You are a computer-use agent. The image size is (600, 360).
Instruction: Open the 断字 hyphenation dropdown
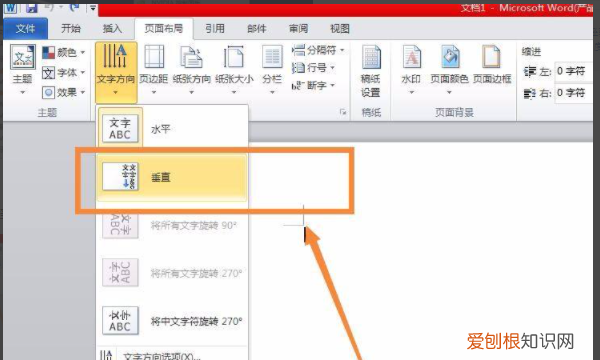click(x=313, y=86)
